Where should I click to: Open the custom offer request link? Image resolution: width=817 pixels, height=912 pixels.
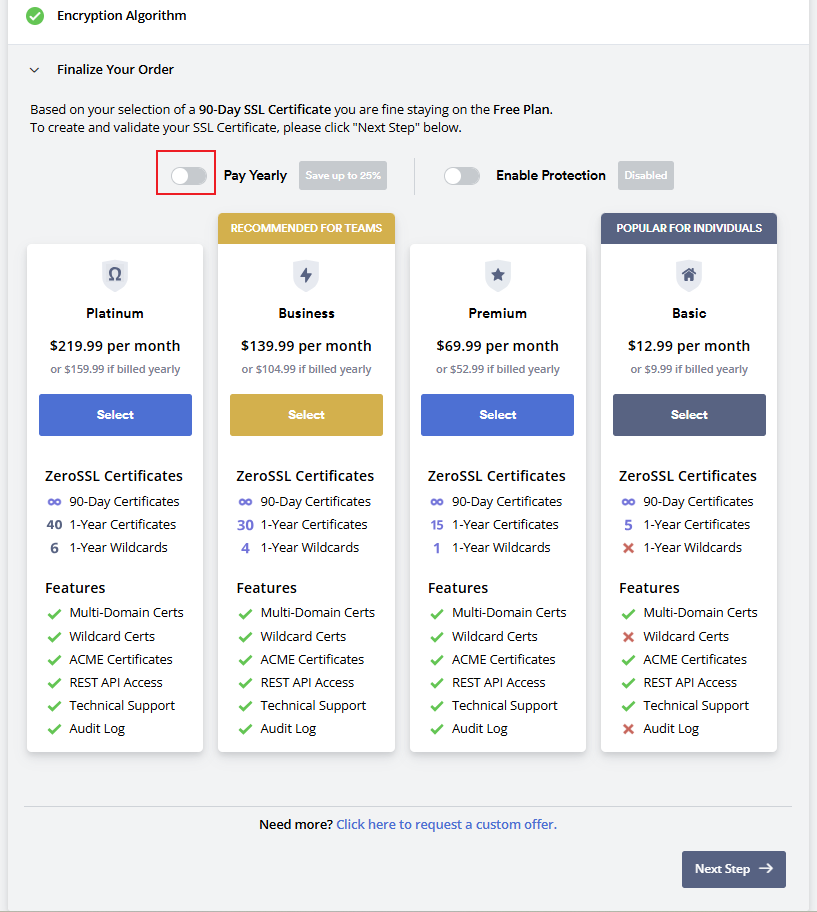(446, 823)
